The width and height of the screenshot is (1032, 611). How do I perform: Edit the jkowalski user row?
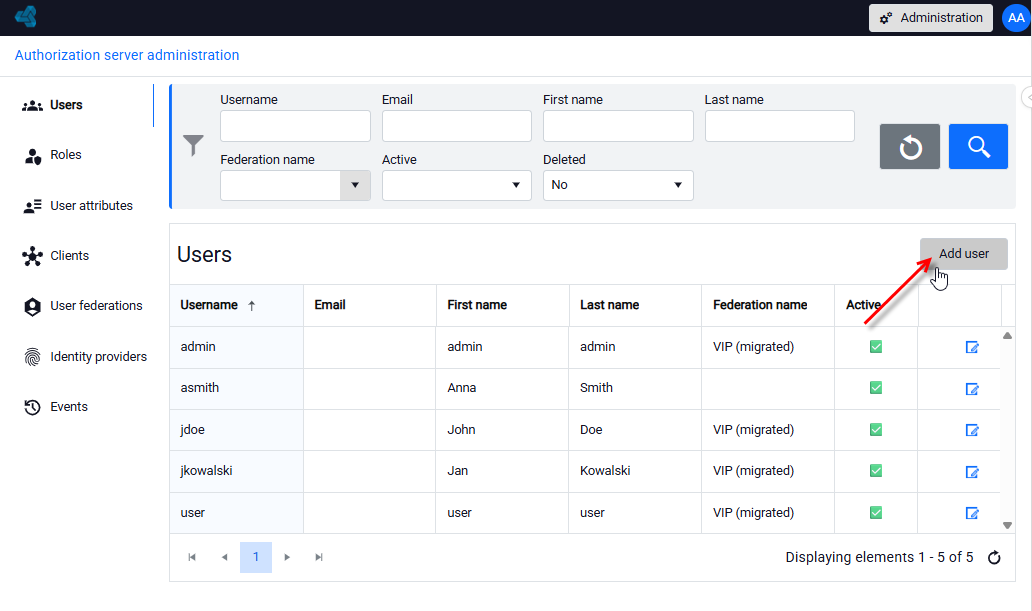[x=971, y=471]
